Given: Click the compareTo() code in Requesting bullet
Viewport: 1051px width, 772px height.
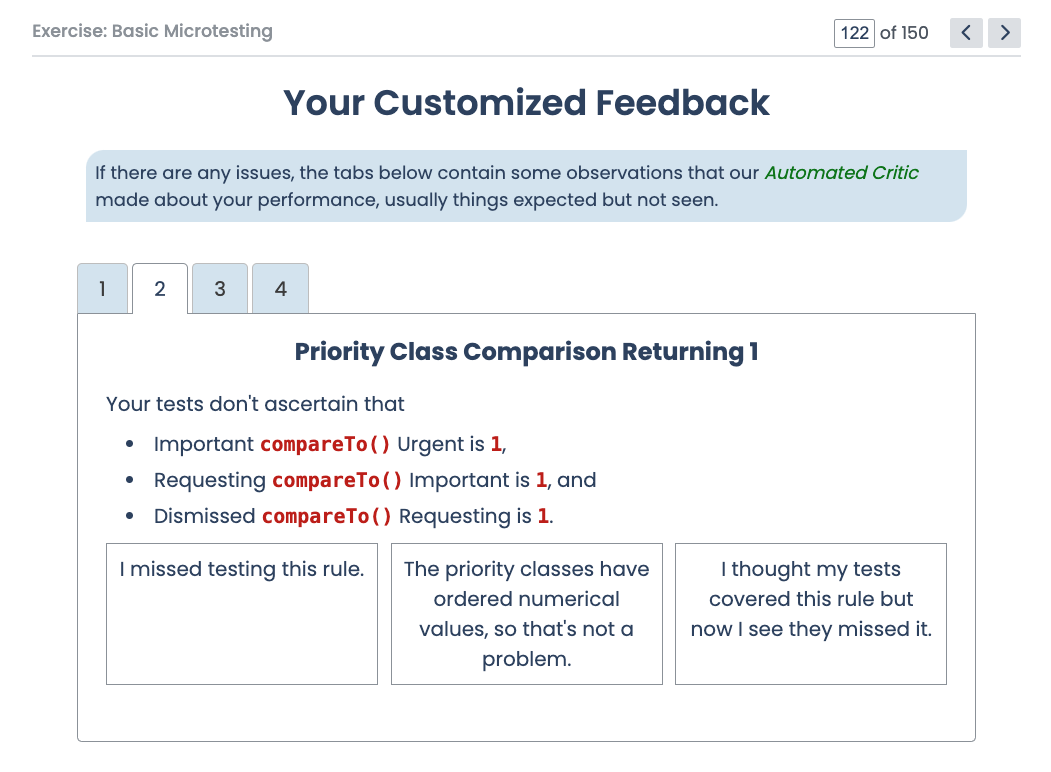Looking at the screenshot, I should (337, 480).
